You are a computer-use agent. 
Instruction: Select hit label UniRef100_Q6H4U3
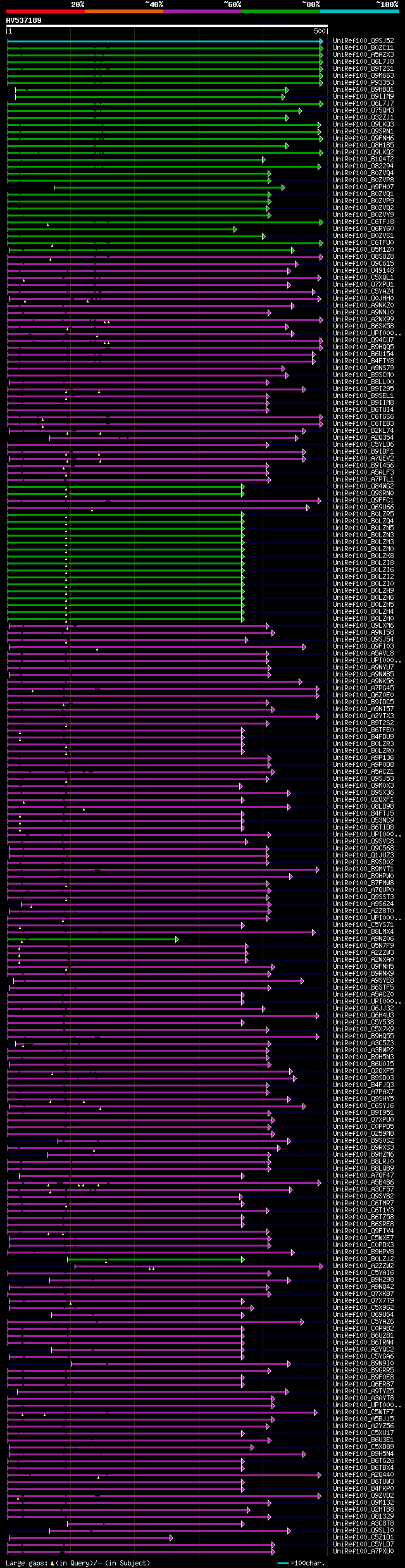tap(363, 1016)
